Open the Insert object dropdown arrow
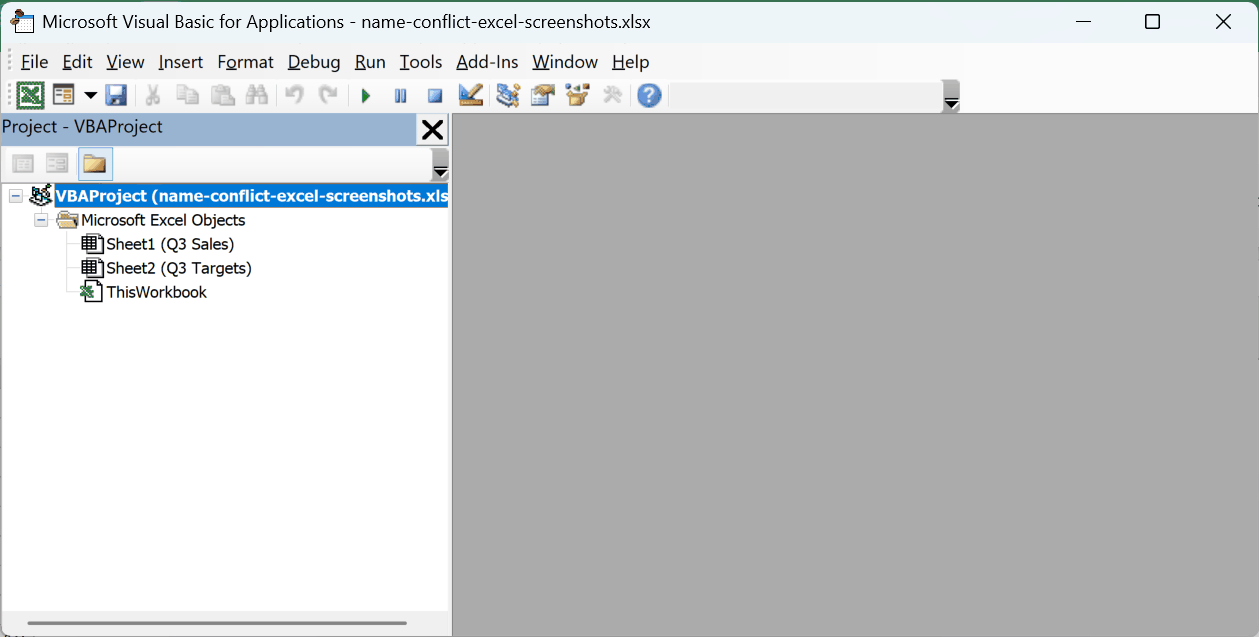Image resolution: width=1259 pixels, height=637 pixels. coord(90,96)
